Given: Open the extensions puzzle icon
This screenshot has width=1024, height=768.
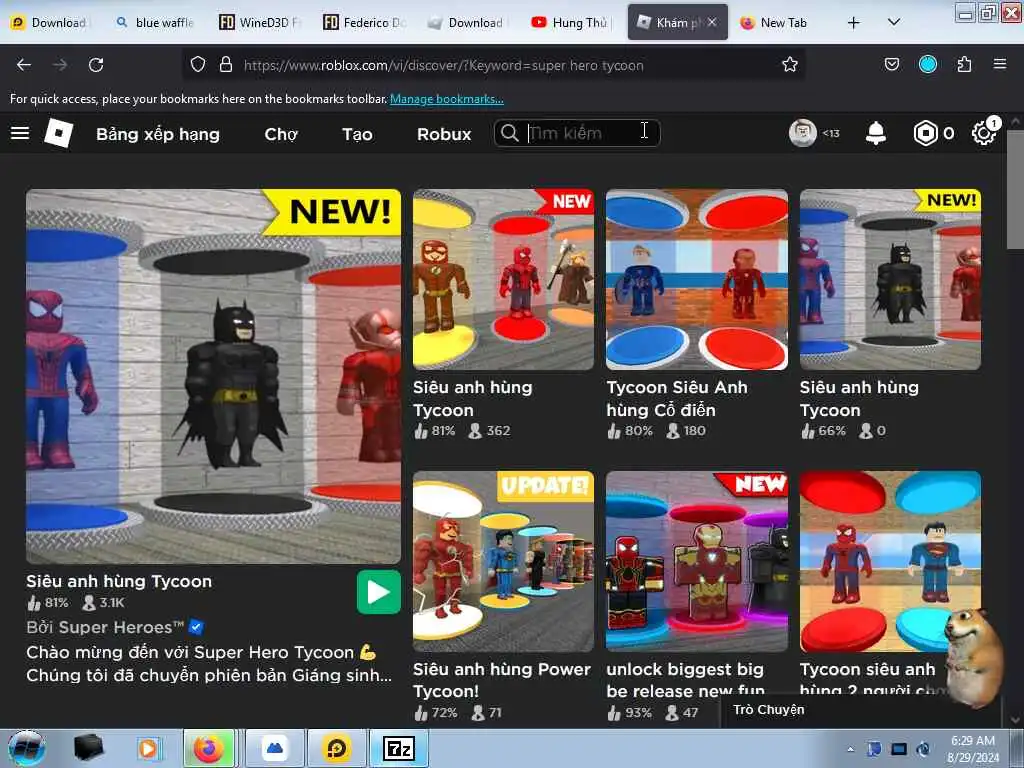Looking at the screenshot, I should coord(964,65).
